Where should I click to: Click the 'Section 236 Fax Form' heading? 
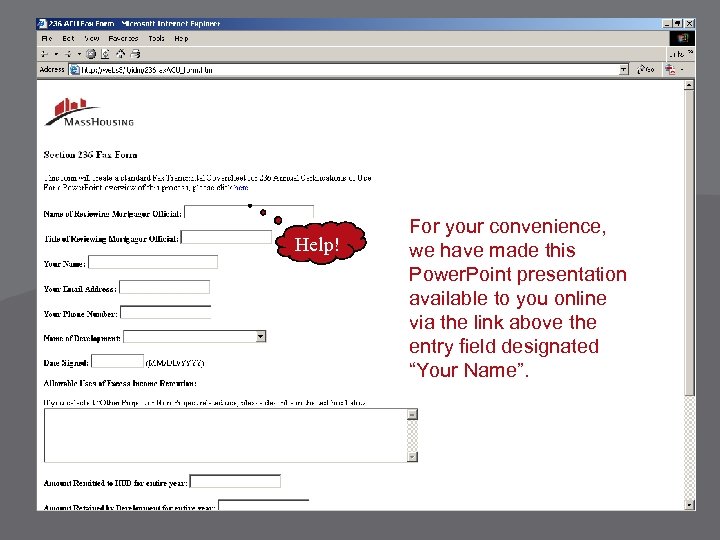(90, 155)
